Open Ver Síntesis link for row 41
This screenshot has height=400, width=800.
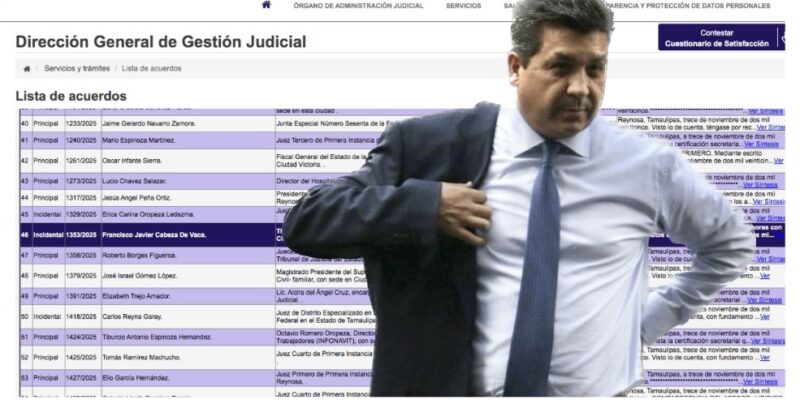click(x=761, y=144)
